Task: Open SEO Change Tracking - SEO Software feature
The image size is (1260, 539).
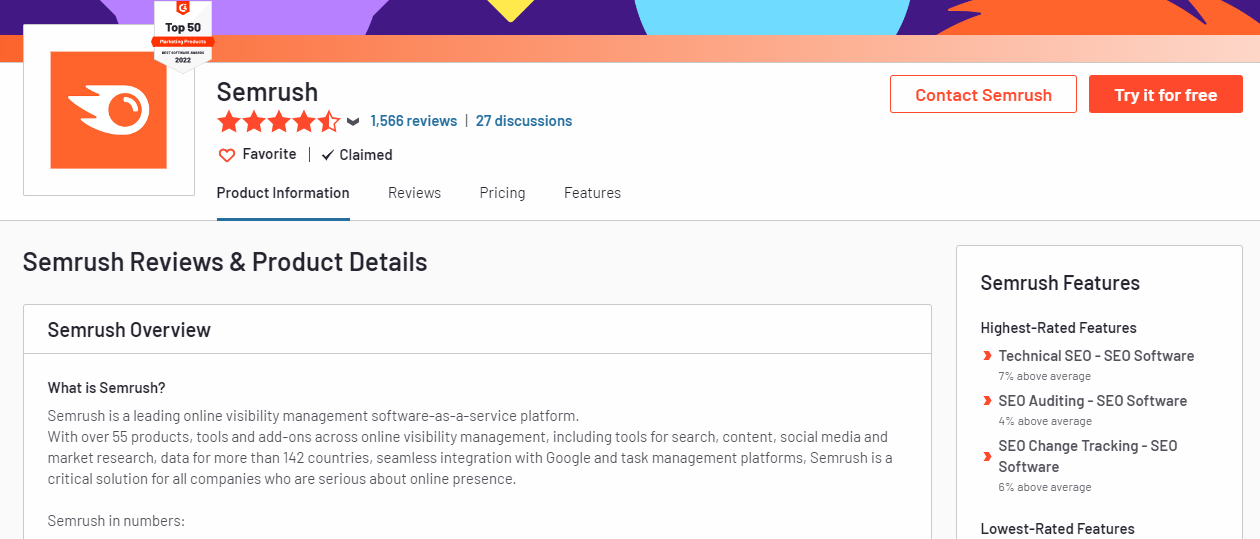Action: pyautogui.click(x=1088, y=456)
